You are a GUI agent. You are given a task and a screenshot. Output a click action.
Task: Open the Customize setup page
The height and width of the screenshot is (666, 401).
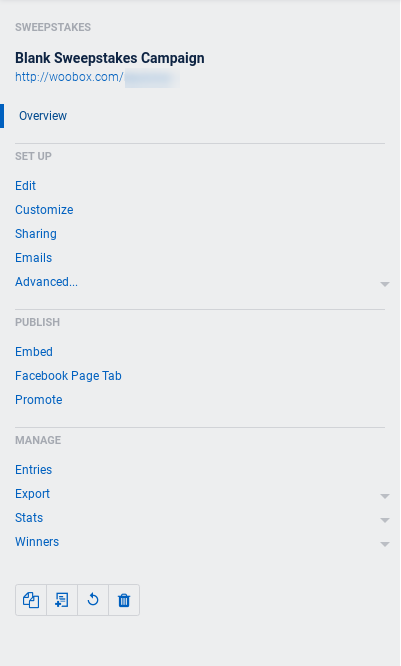[44, 210]
